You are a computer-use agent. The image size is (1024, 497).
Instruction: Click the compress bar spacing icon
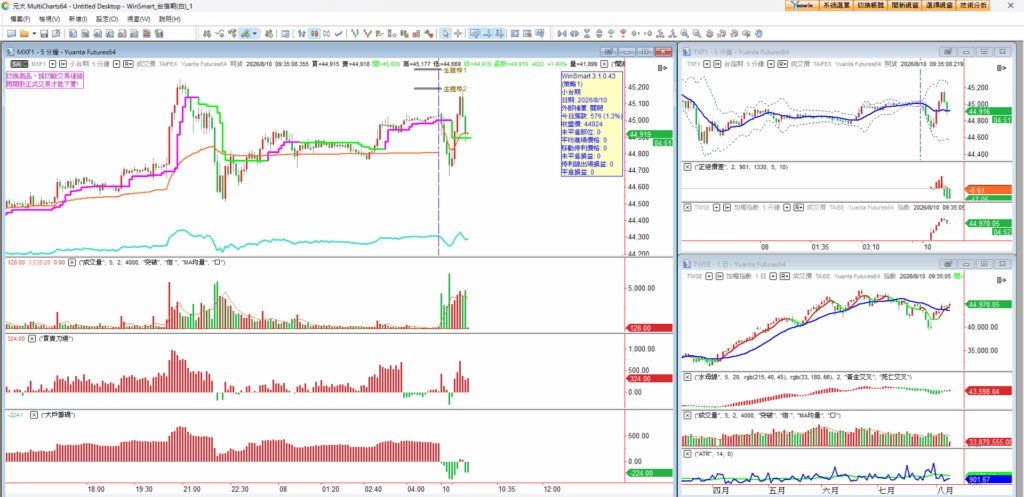tap(562, 33)
